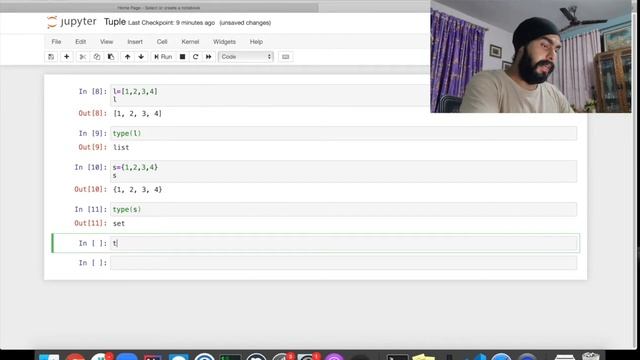The height and width of the screenshot is (360, 640).
Task: Select the type(s) code cell
Action: coord(343,209)
